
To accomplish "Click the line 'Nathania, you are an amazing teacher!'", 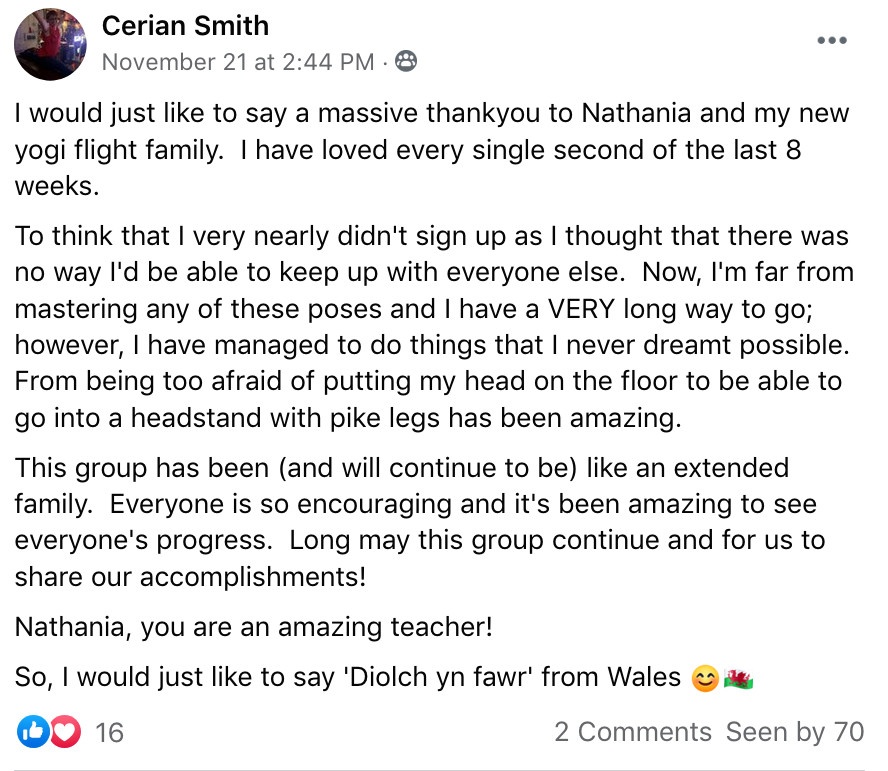I will 254,628.
